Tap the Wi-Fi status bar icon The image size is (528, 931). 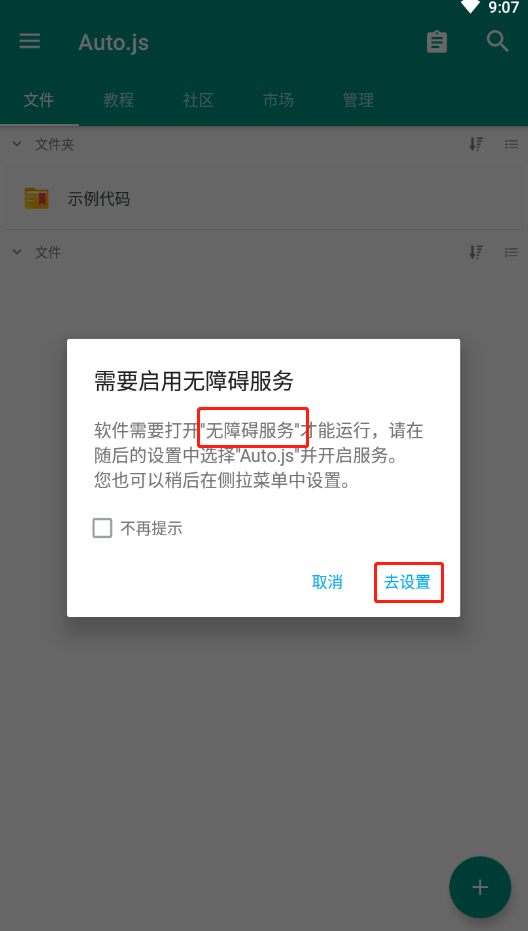[470, 7]
